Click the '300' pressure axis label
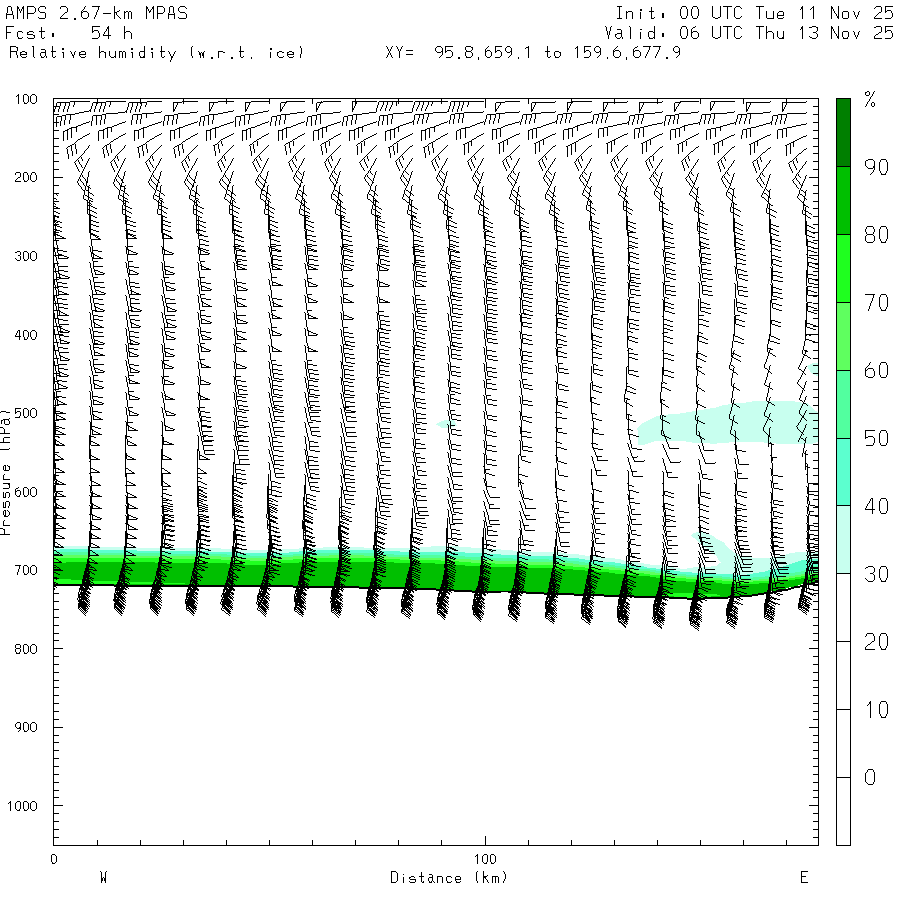The image size is (900, 900). click(x=26, y=256)
